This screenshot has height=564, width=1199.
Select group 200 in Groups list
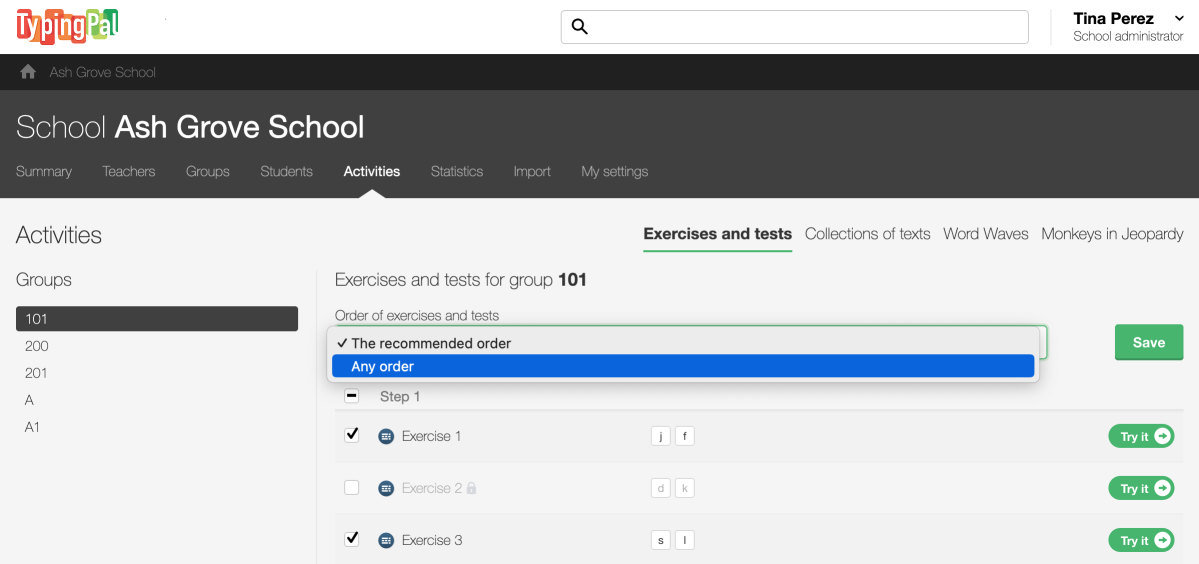point(37,346)
